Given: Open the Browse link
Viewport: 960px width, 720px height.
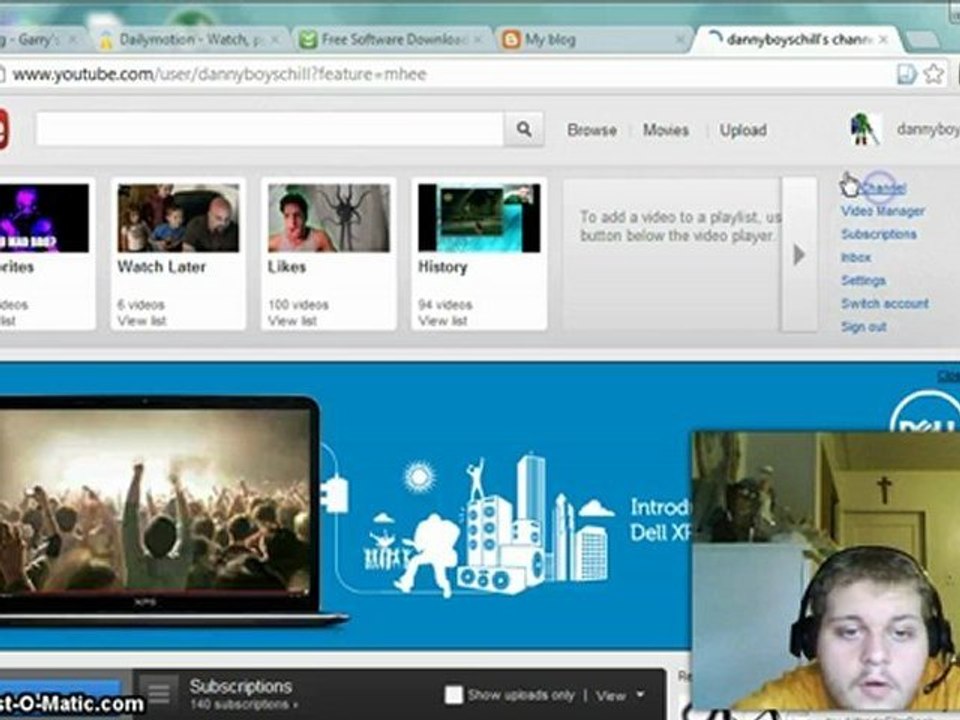Looking at the screenshot, I should tap(591, 130).
